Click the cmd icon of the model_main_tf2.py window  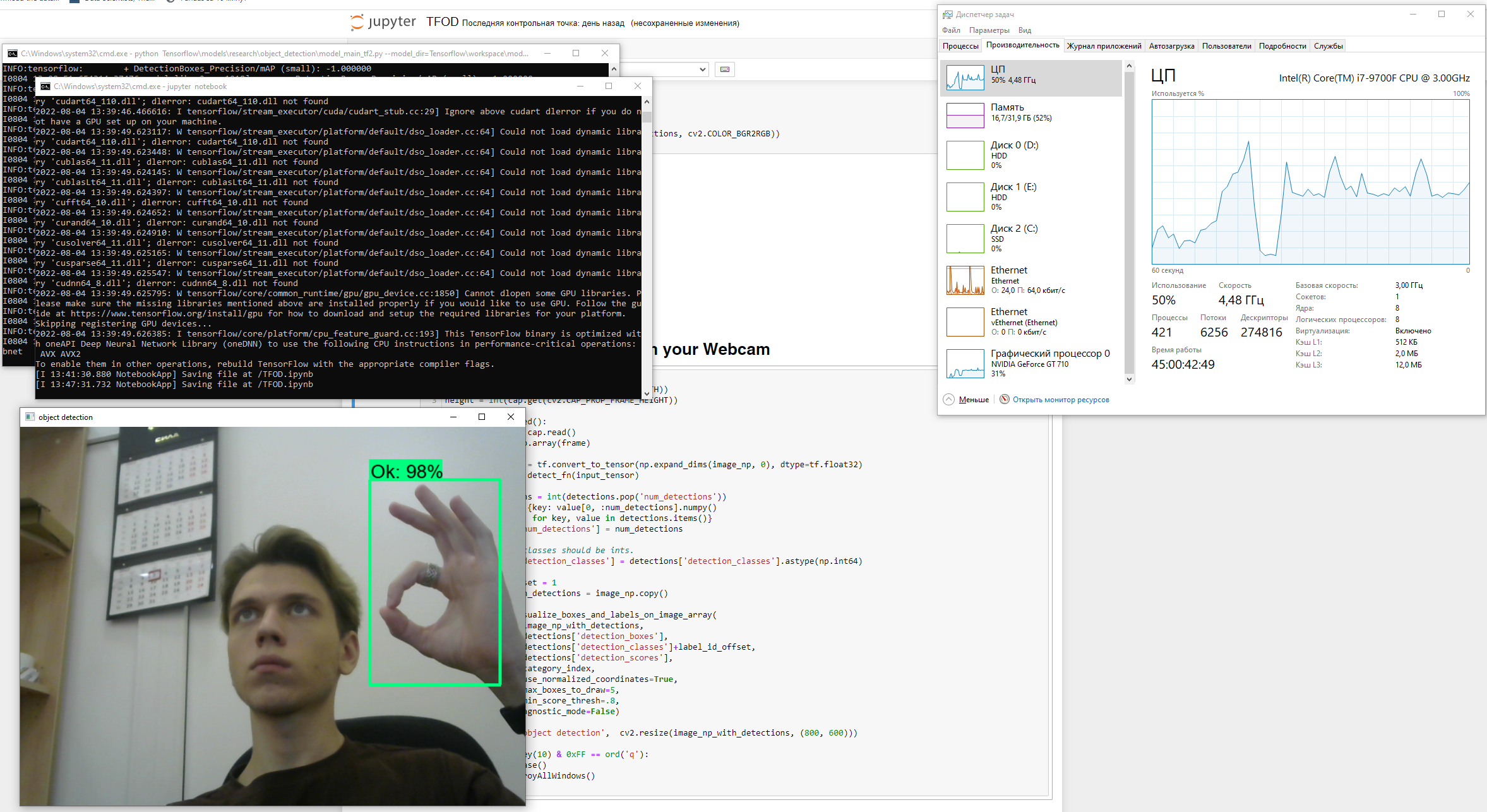click(13, 54)
